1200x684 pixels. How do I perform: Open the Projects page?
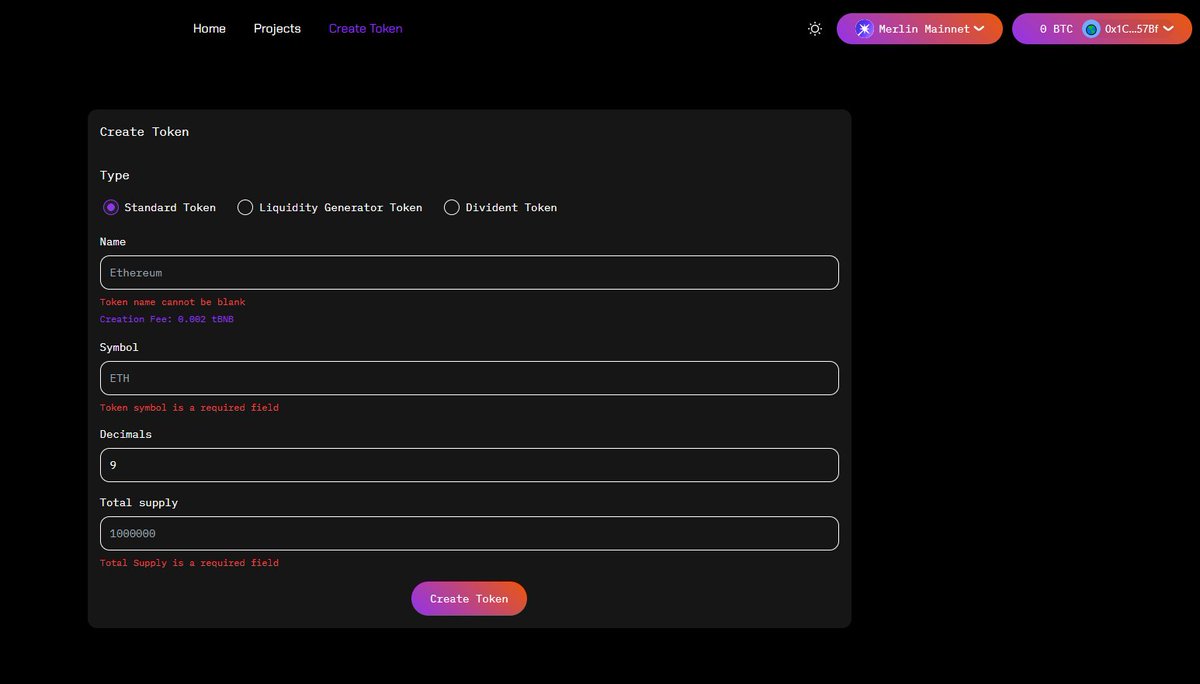coord(277,28)
